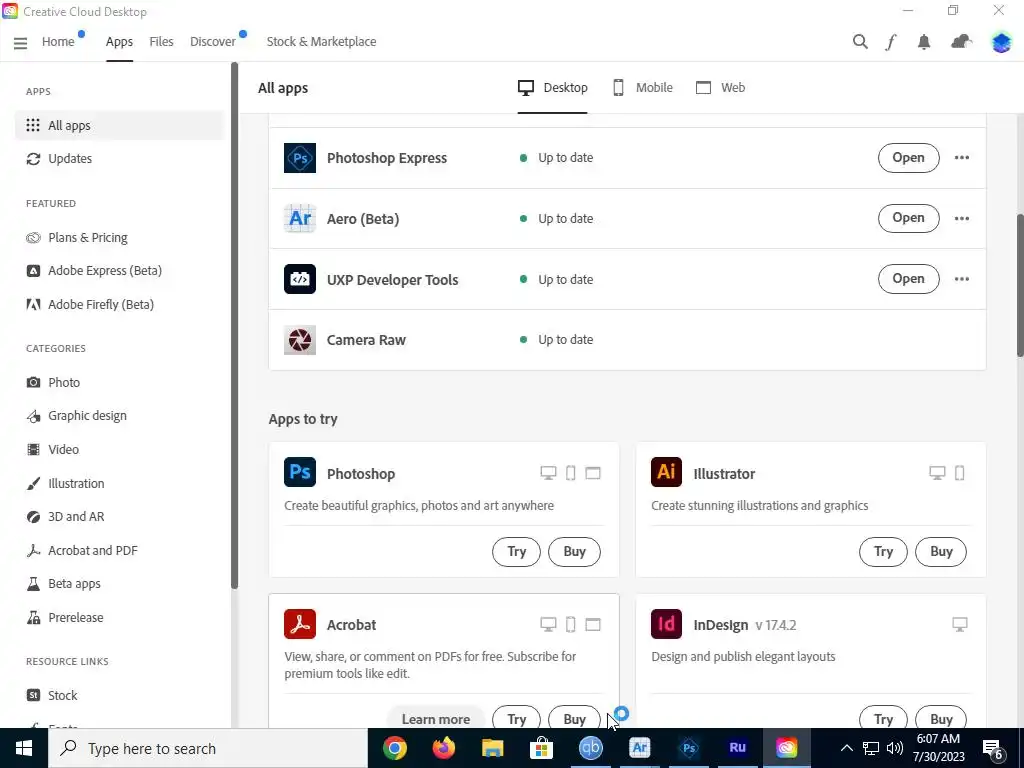Open Stock & Marketplace tab

321,42
